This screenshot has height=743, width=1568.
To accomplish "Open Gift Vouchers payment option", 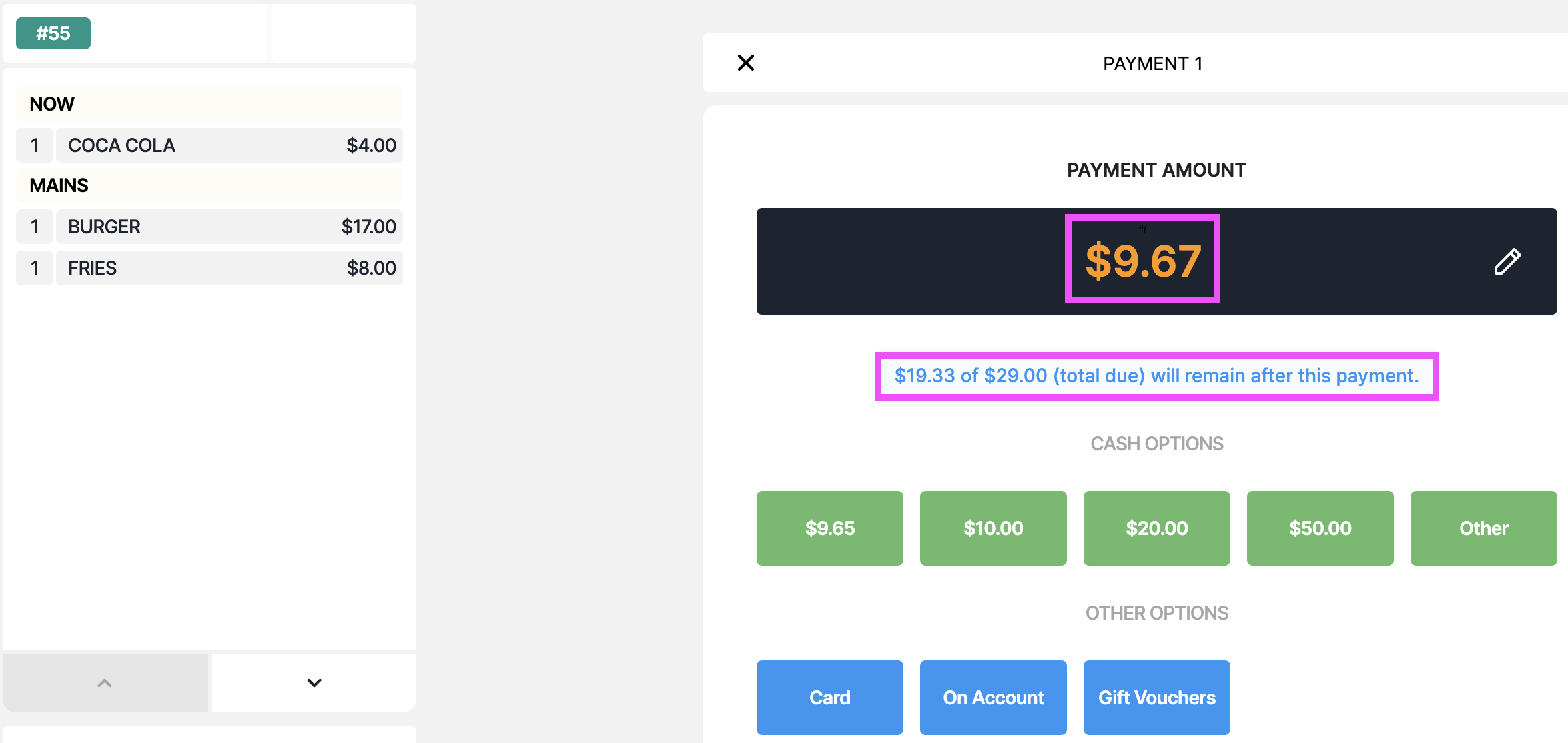I will click(x=1157, y=698).
